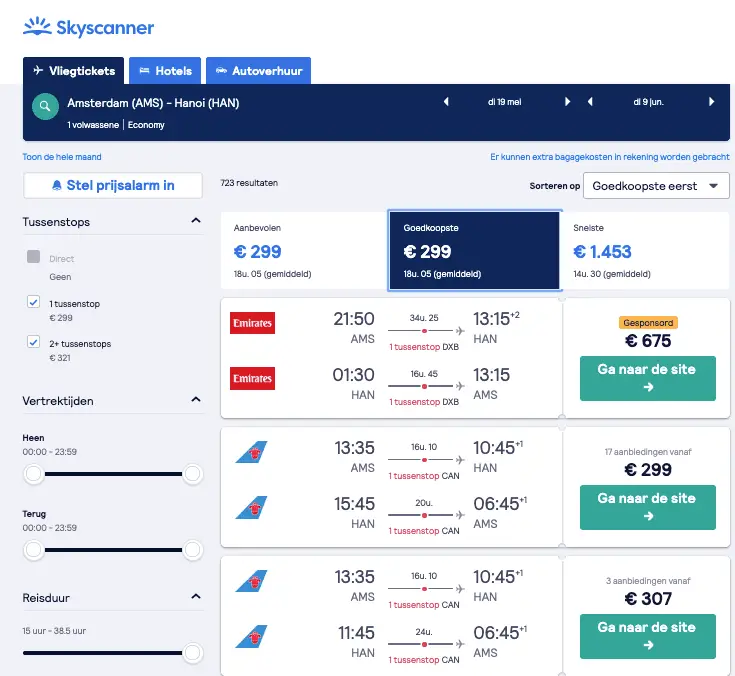The image size is (735, 676).
Task: Click the Emirates logo on the outbound flight
Action: 252,323
